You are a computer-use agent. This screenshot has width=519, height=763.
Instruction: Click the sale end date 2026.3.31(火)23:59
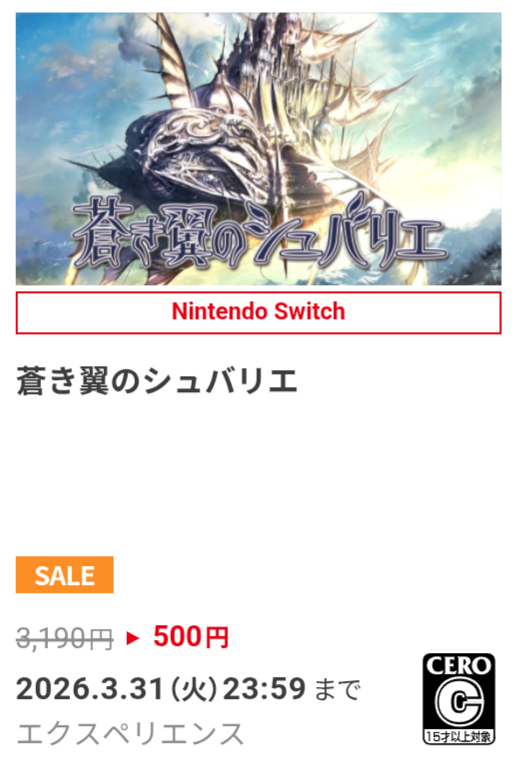tap(161, 689)
